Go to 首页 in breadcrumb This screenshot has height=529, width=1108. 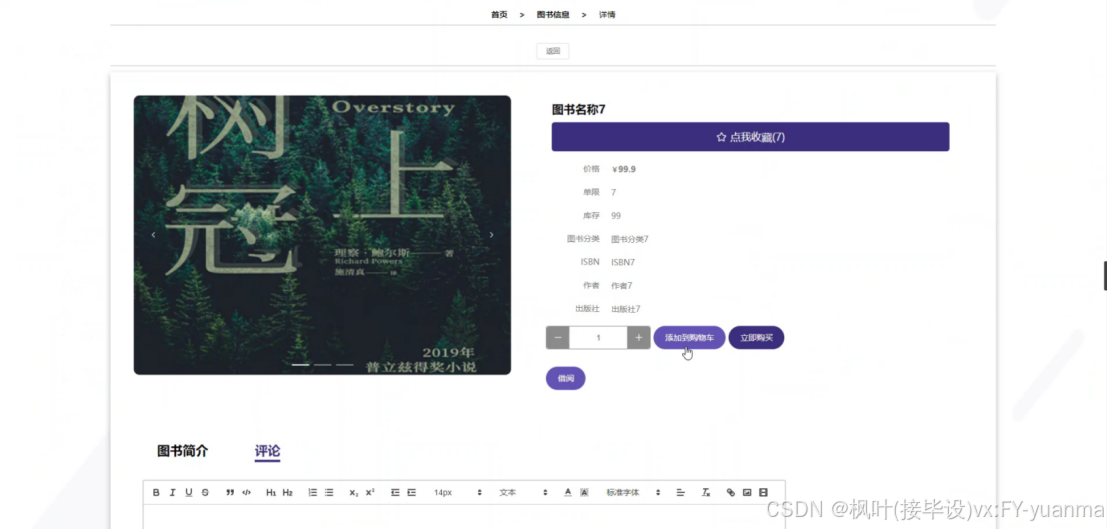tap(499, 14)
